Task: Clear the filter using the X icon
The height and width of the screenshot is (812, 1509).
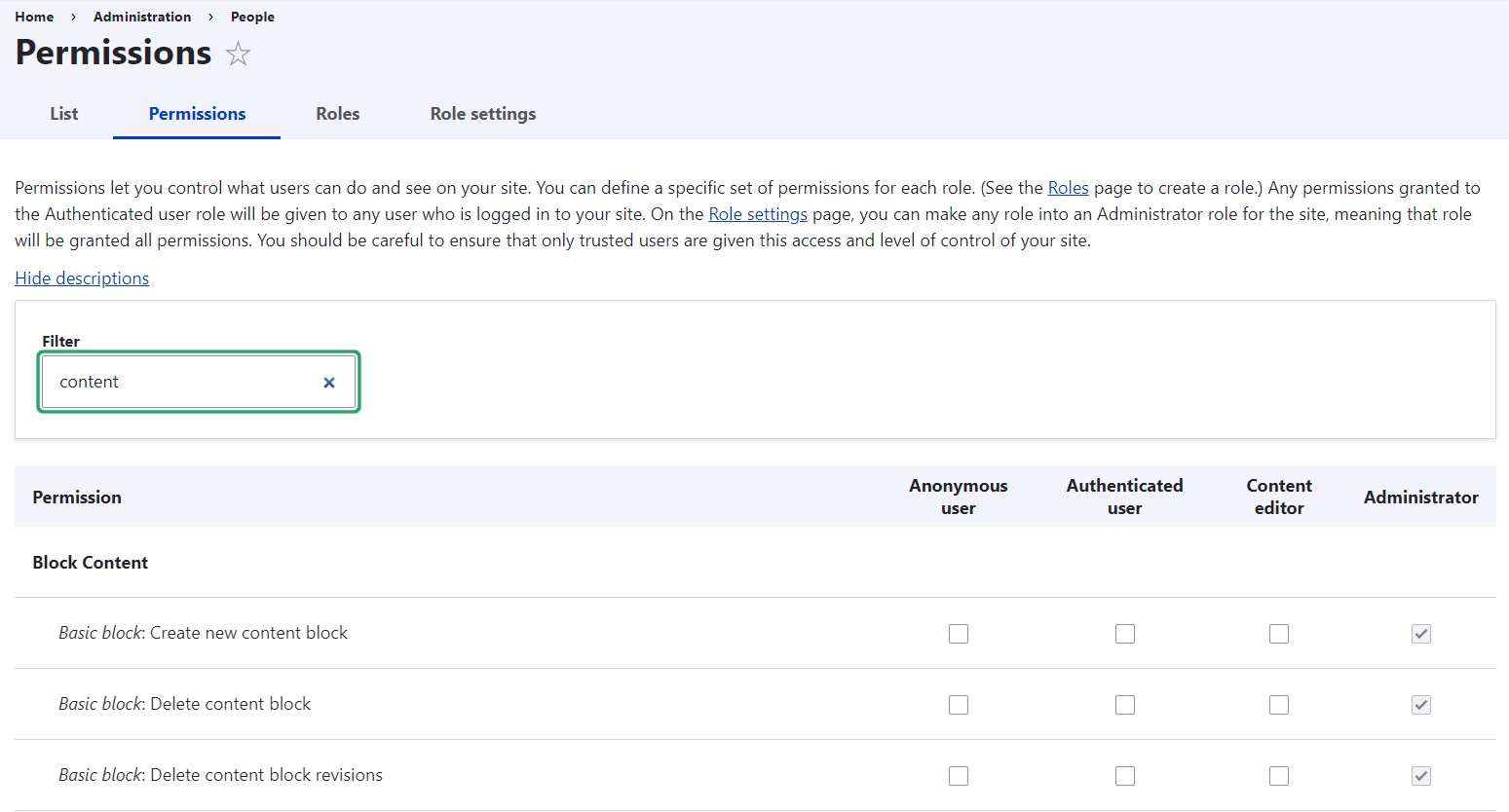Action: click(328, 382)
